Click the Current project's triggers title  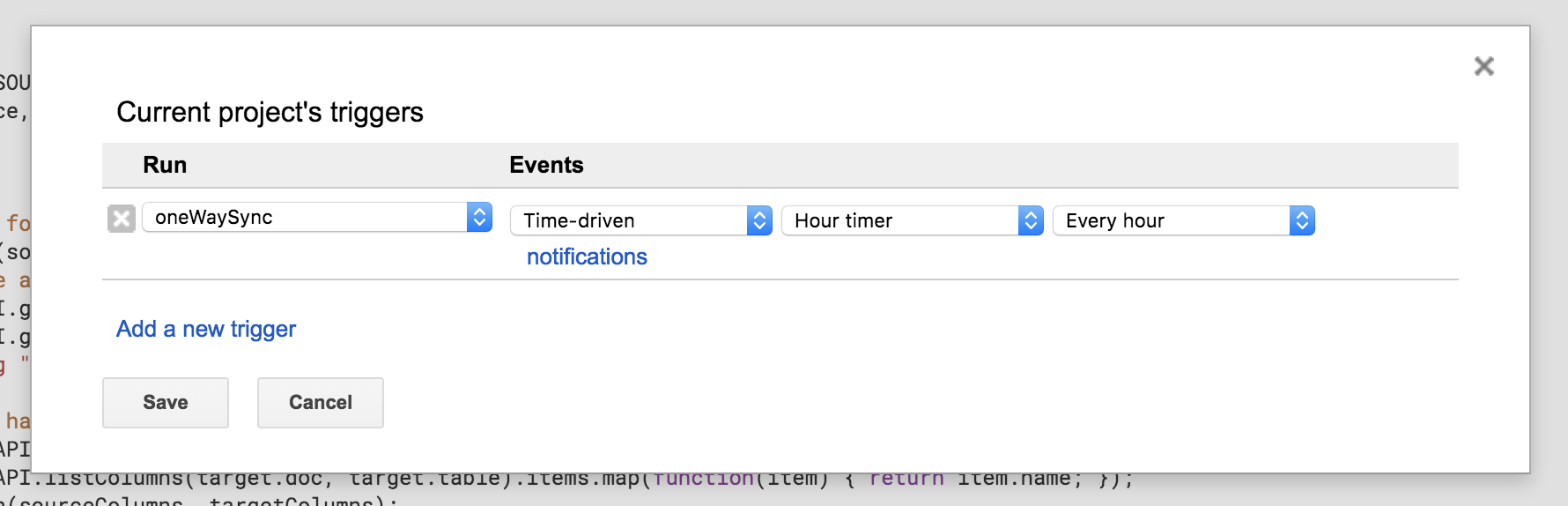click(270, 112)
